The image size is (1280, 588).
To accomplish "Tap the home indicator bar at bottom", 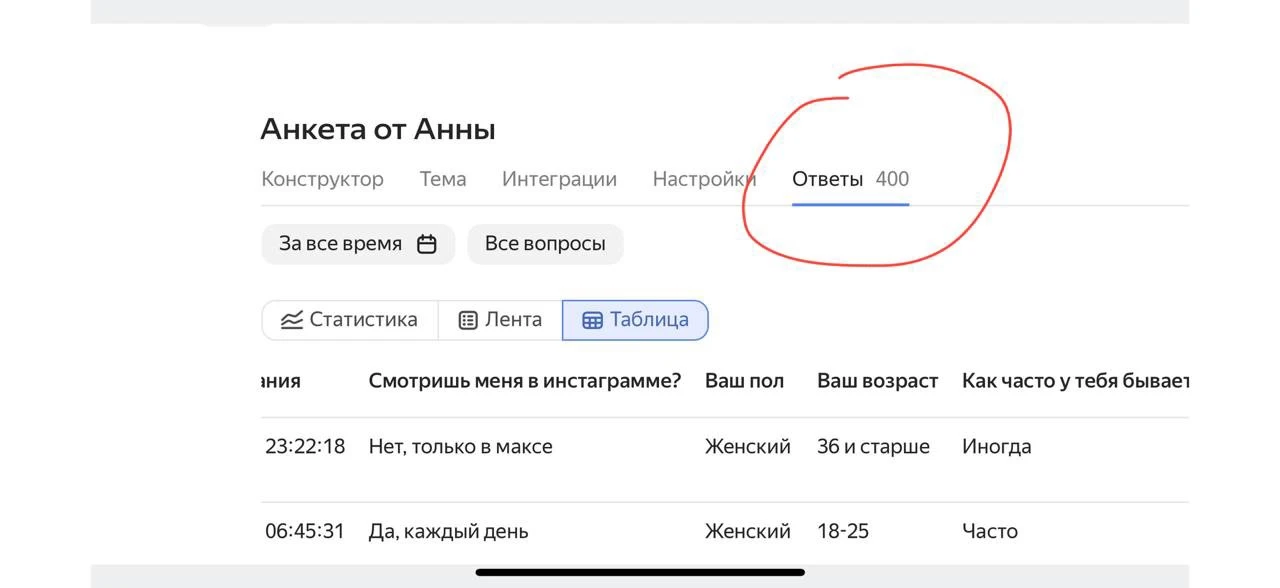I will click(640, 573).
